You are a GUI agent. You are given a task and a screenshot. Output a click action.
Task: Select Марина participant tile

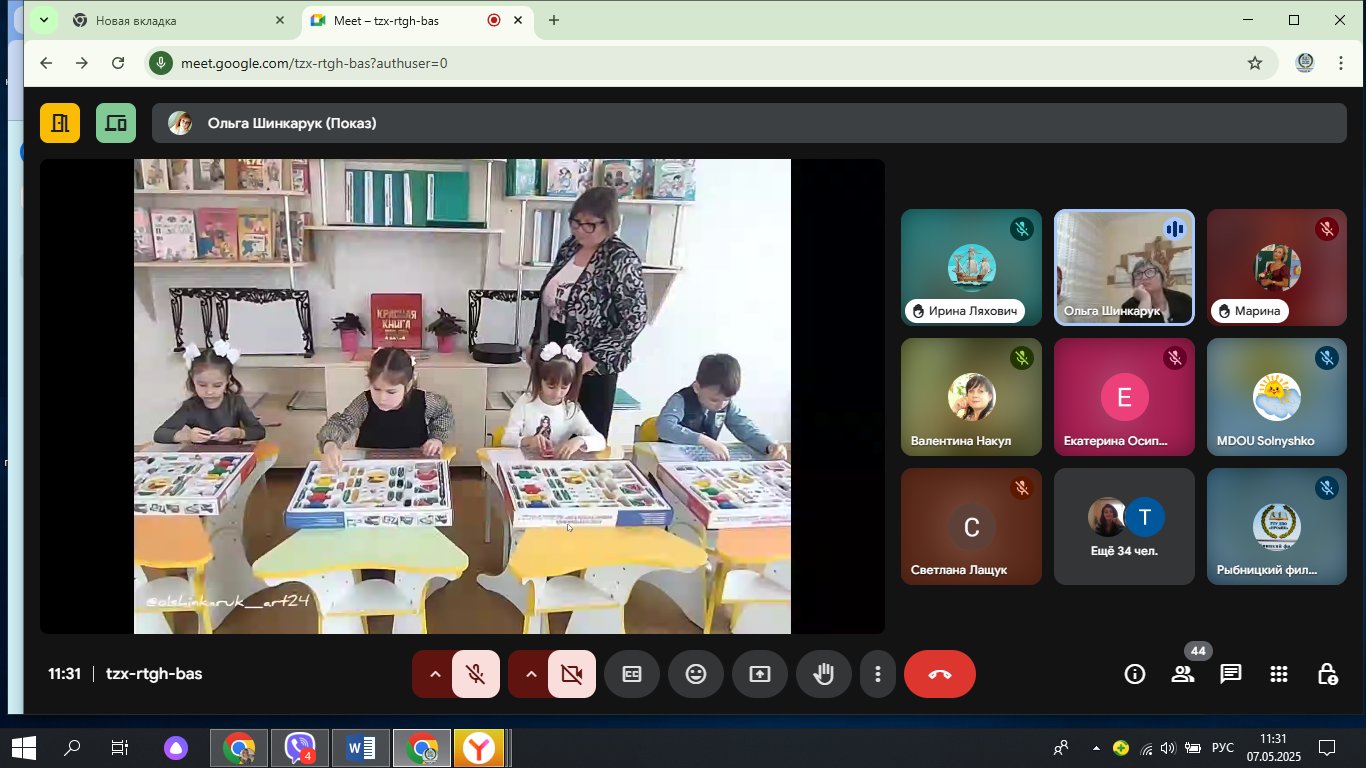pyautogui.click(x=1277, y=268)
